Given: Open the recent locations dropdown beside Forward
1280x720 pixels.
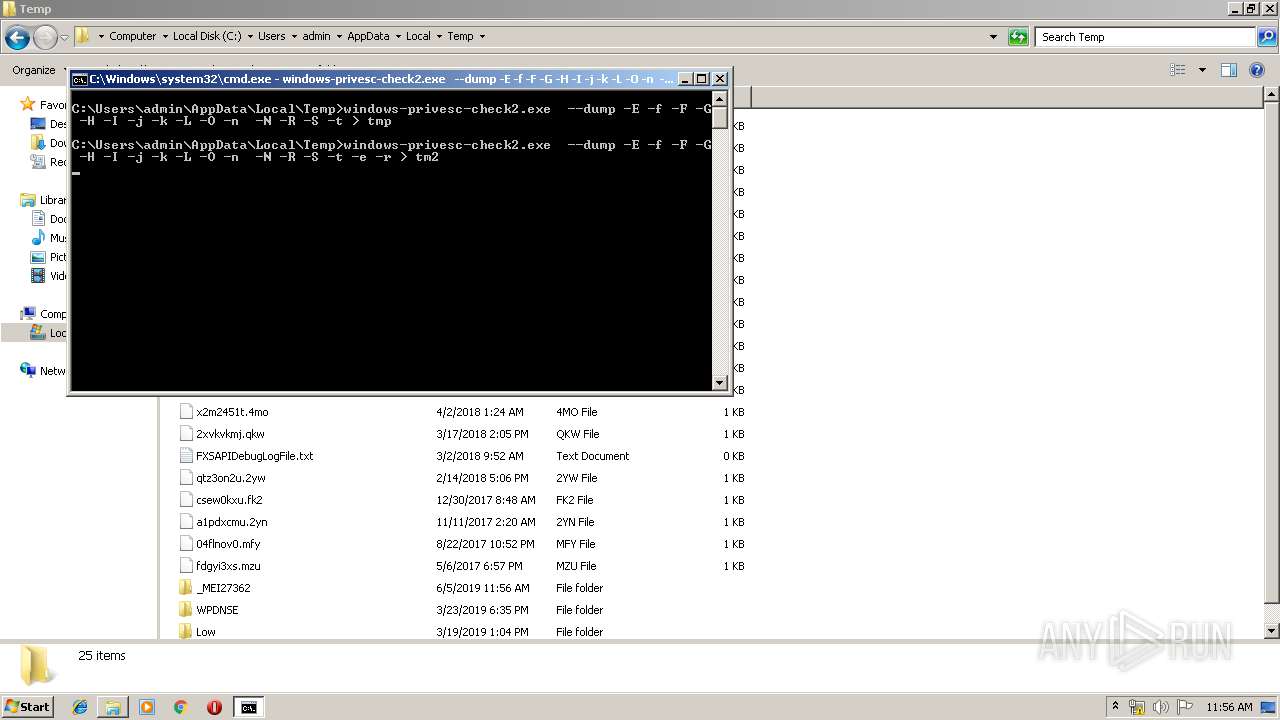Looking at the screenshot, I should point(64,38).
